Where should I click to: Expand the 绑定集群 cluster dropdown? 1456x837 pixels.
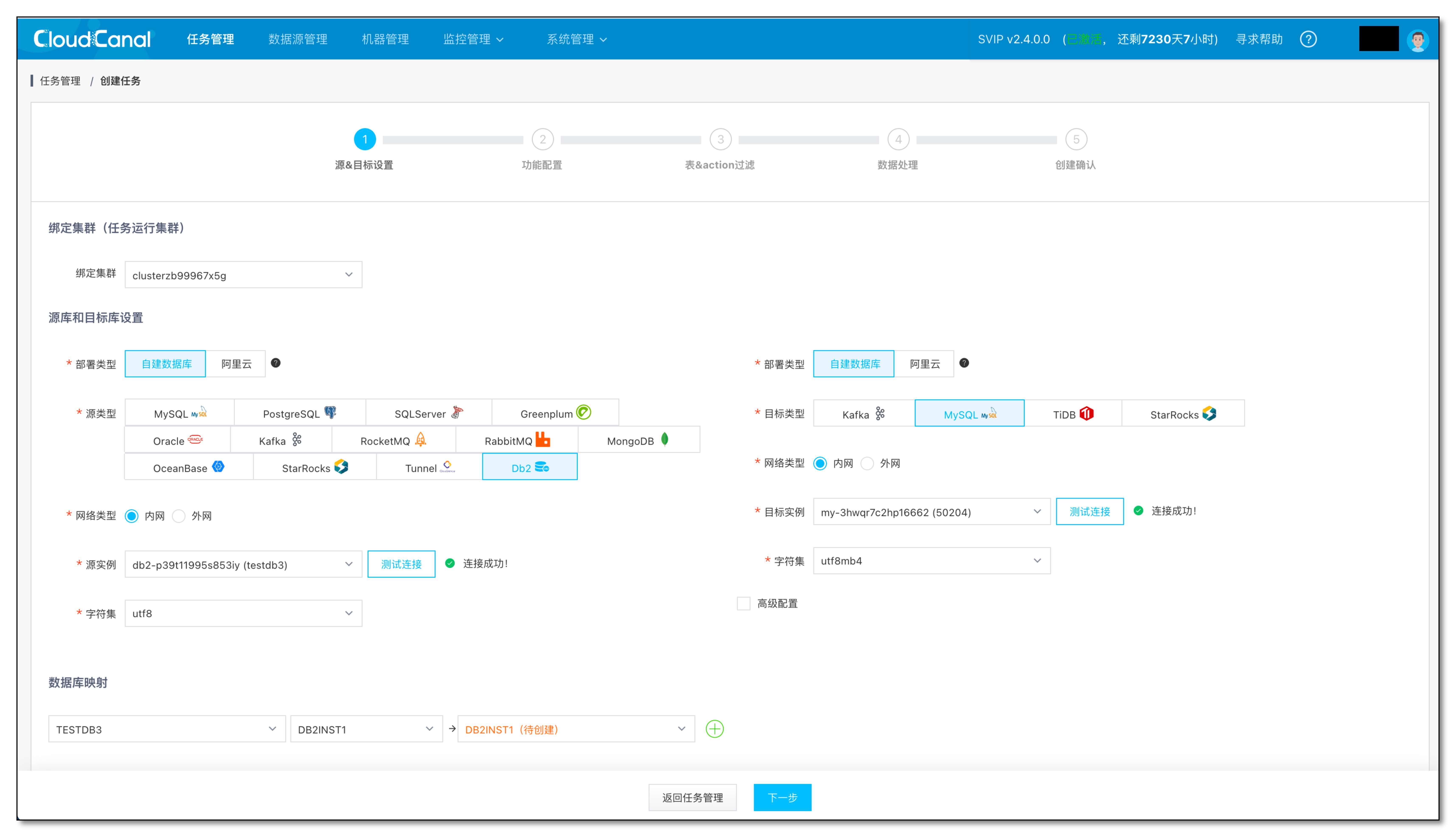(x=243, y=275)
